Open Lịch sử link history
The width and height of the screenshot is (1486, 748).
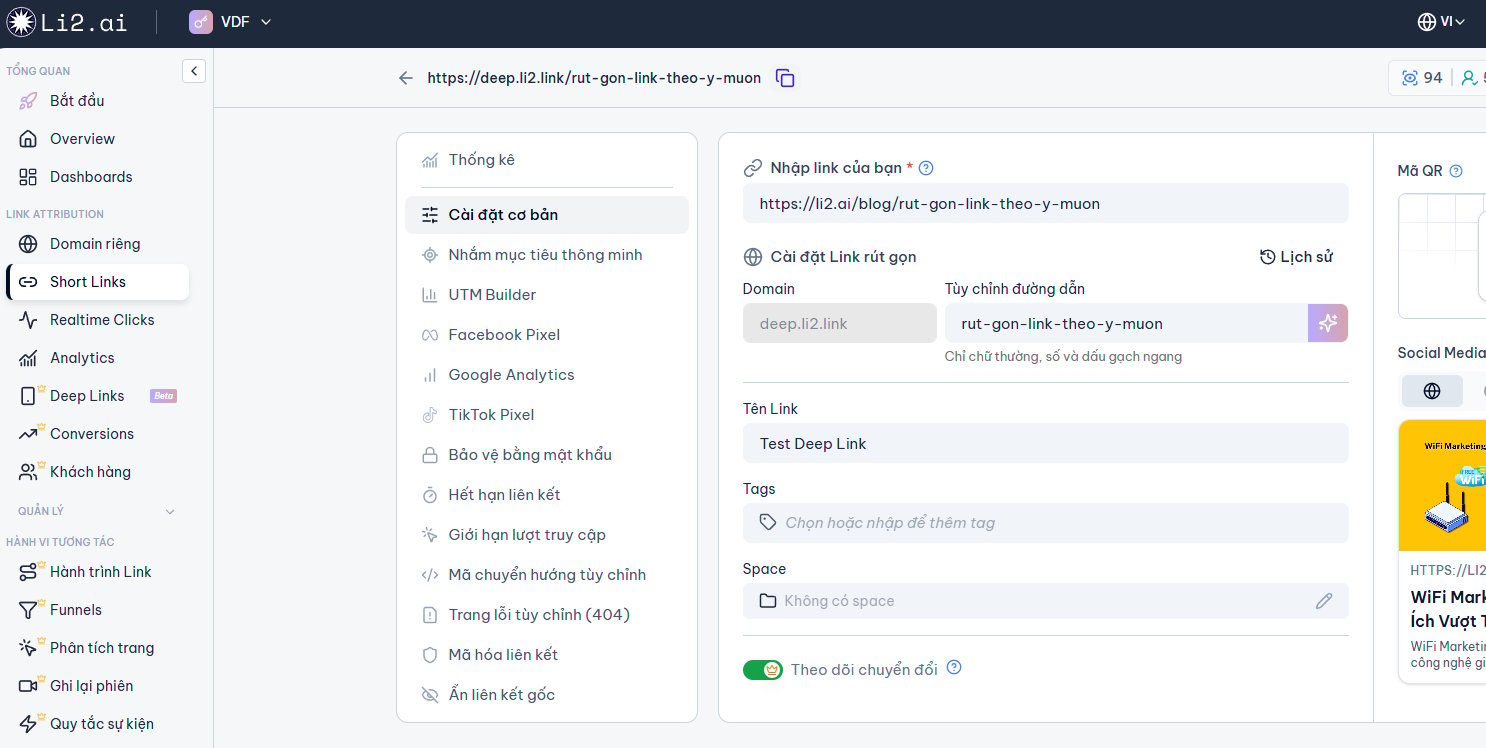point(1296,257)
